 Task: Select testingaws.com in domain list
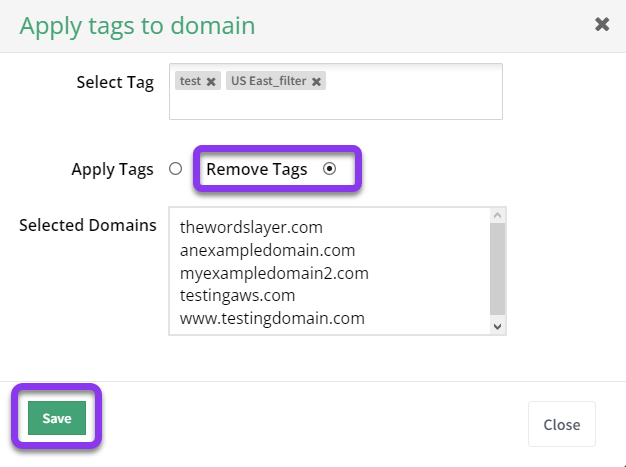coord(238,296)
